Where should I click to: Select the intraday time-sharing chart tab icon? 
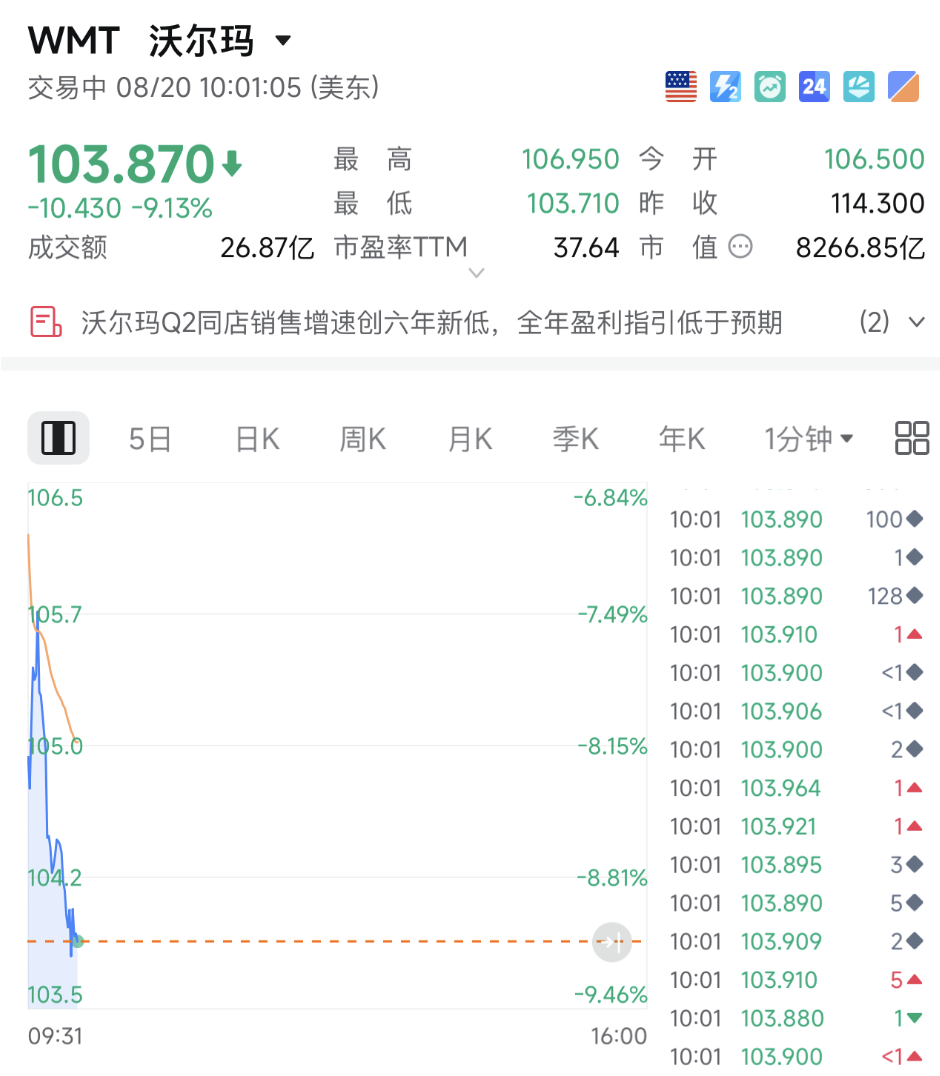pos(58,438)
